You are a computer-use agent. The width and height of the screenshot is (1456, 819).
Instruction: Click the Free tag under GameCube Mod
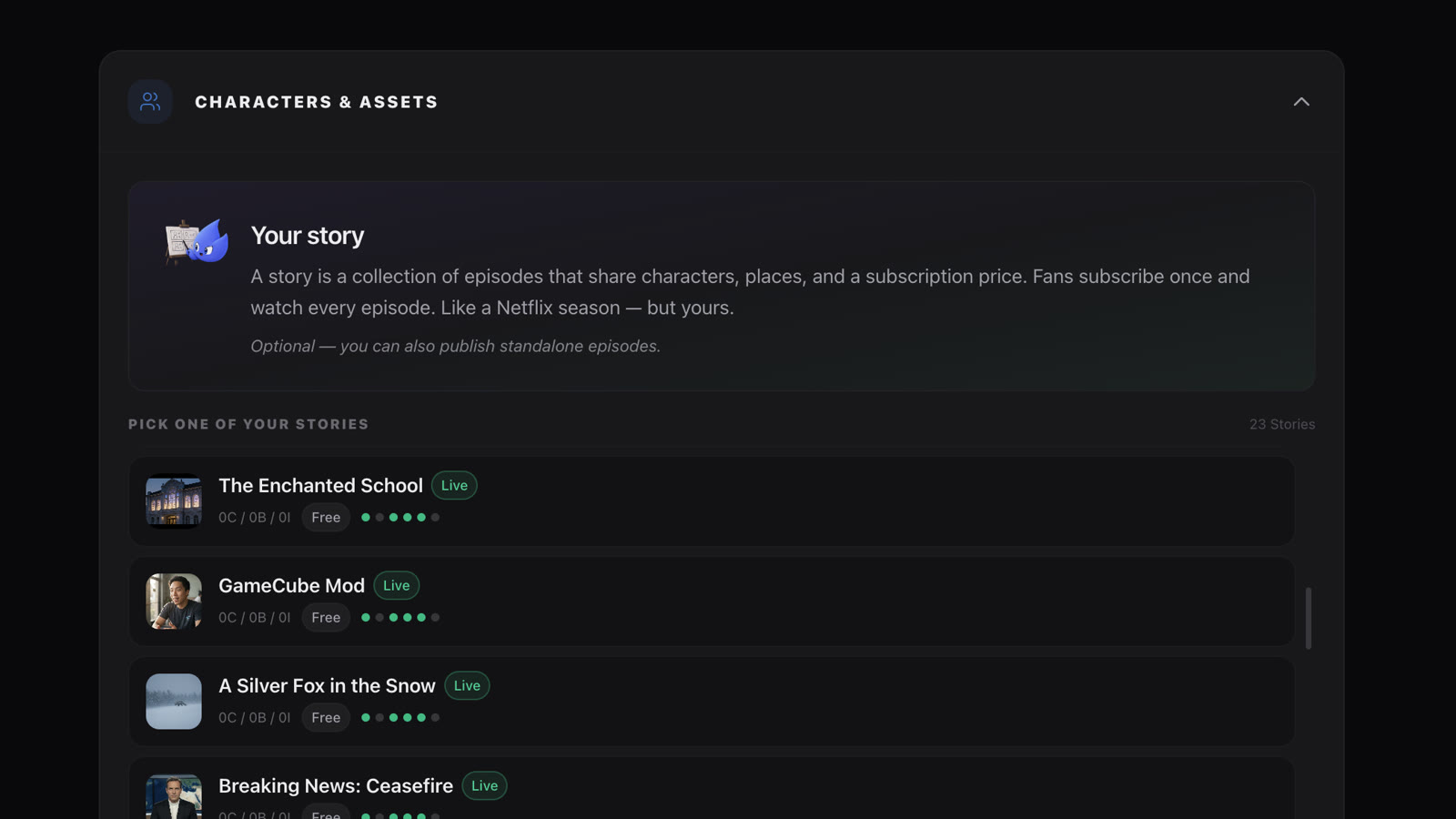tap(326, 617)
